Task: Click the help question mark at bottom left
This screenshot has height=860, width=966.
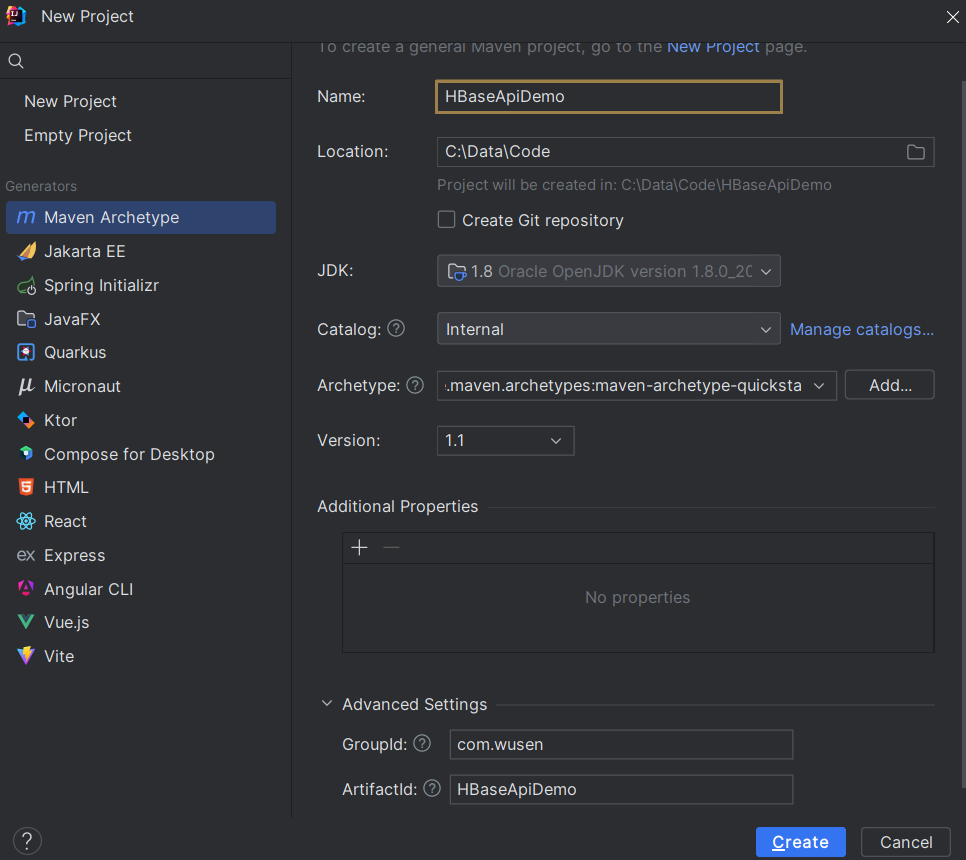Action: coord(27,841)
